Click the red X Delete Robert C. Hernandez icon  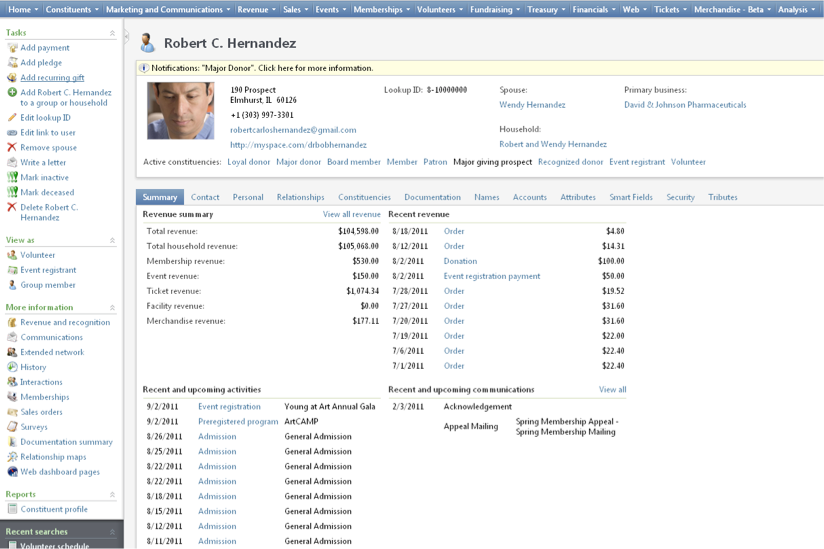(x=12, y=207)
